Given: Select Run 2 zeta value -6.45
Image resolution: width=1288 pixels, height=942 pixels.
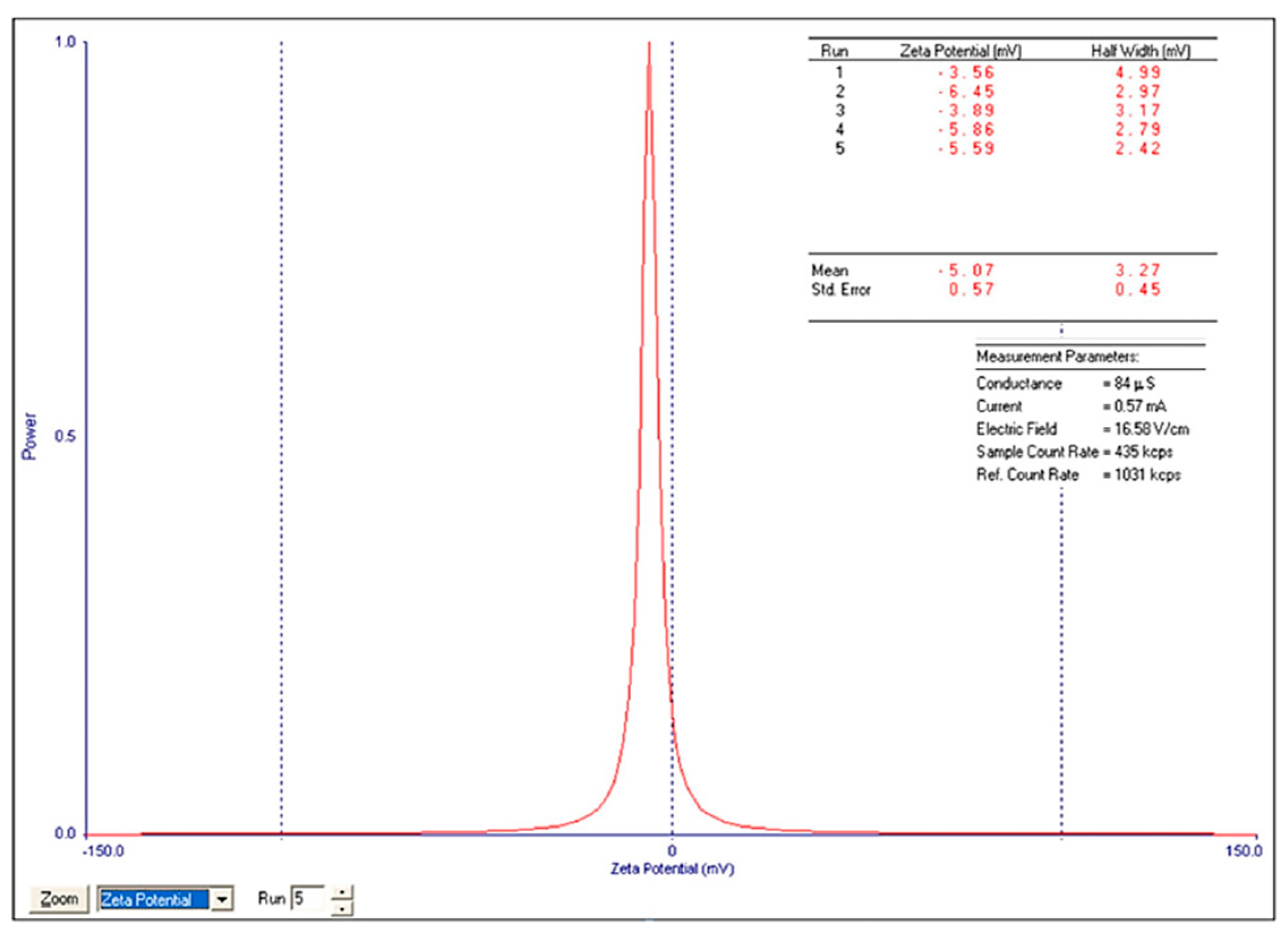Looking at the screenshot, I should pyautogui.click(x=966, y=91).
